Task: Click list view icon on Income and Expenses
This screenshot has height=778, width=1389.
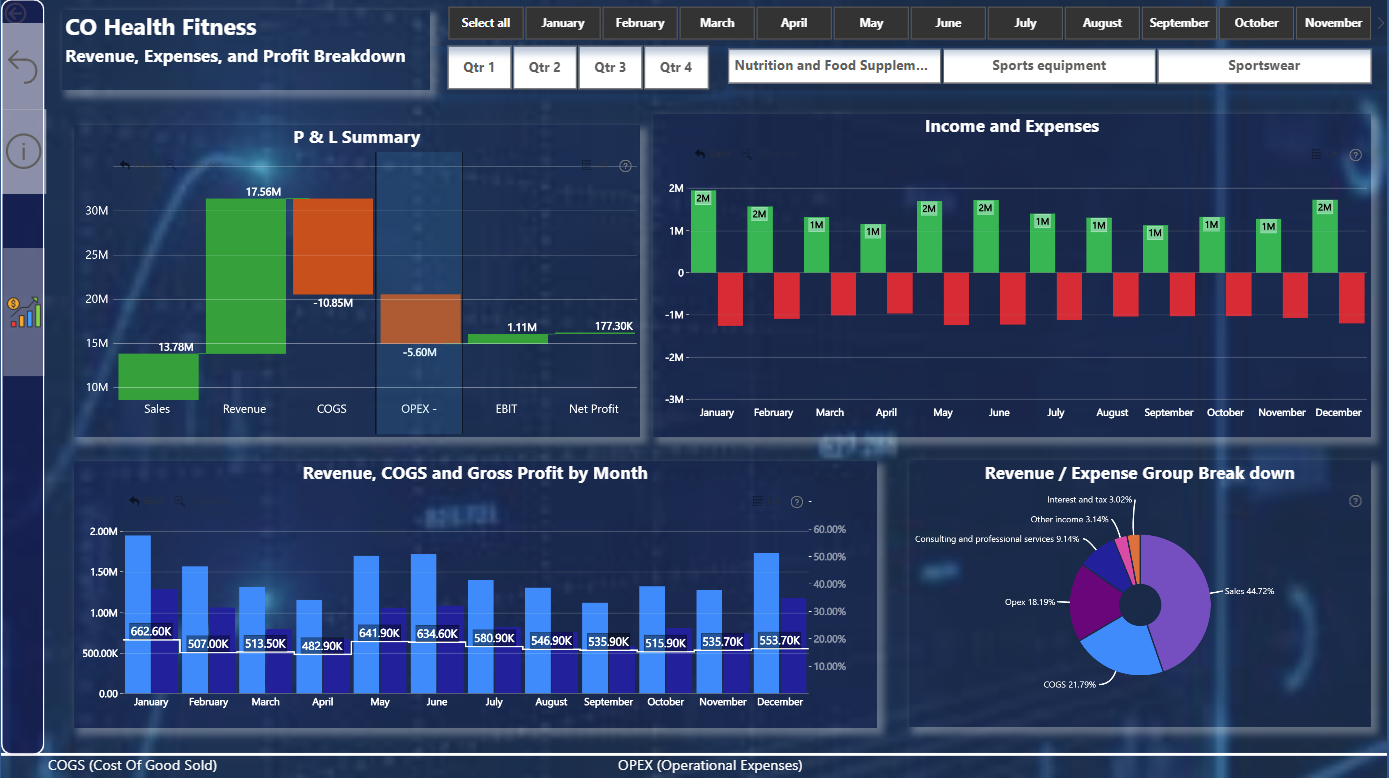Action: click(1317, 154)
